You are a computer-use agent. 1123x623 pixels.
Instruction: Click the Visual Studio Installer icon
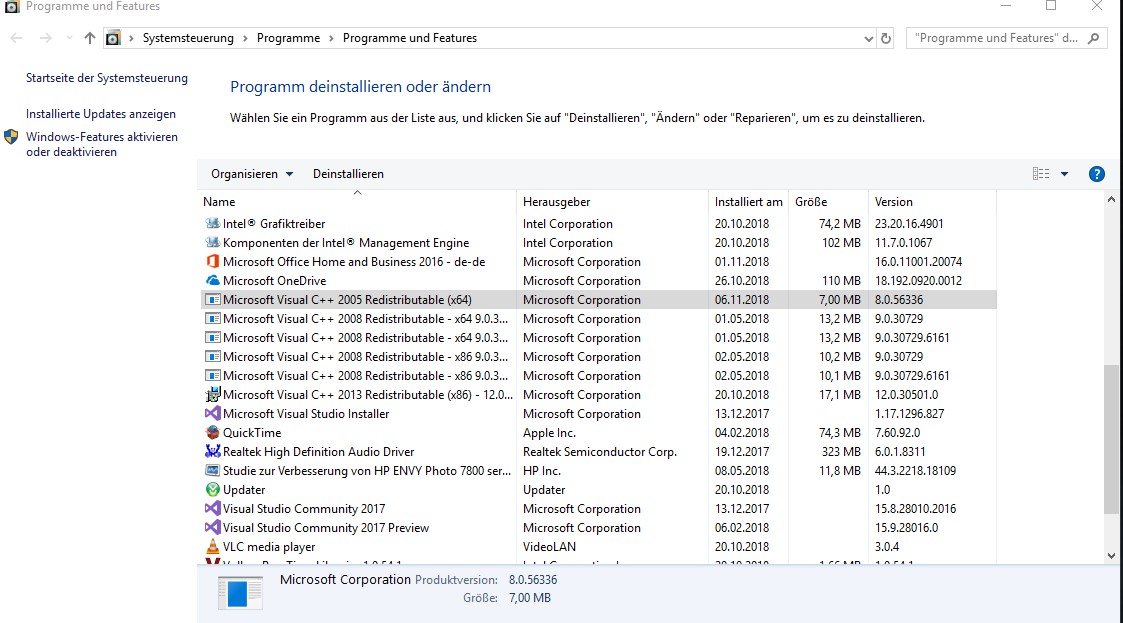point(212,413)
